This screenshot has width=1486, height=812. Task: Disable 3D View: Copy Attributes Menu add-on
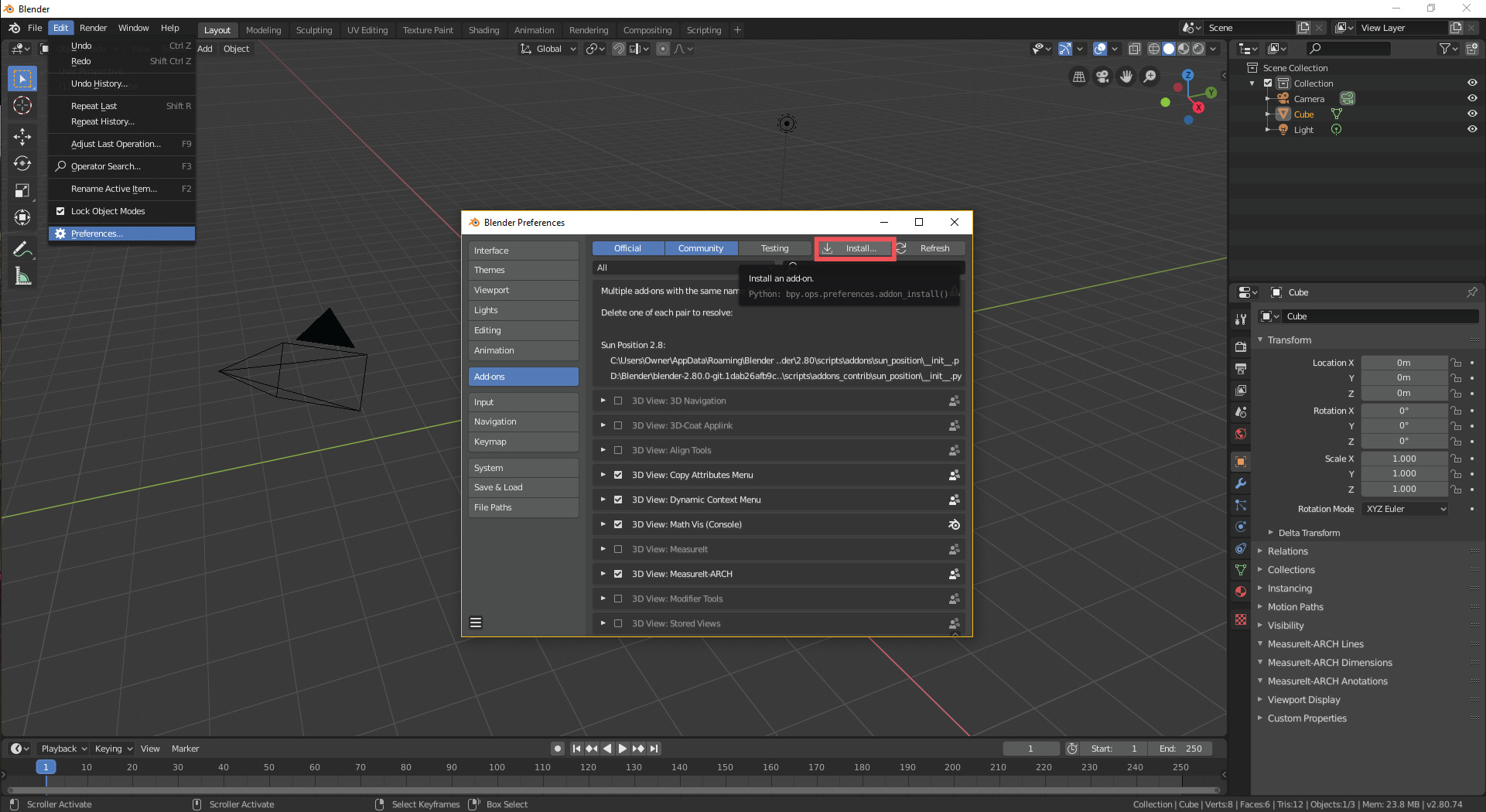pyautogui.click(x=618, y=475)
